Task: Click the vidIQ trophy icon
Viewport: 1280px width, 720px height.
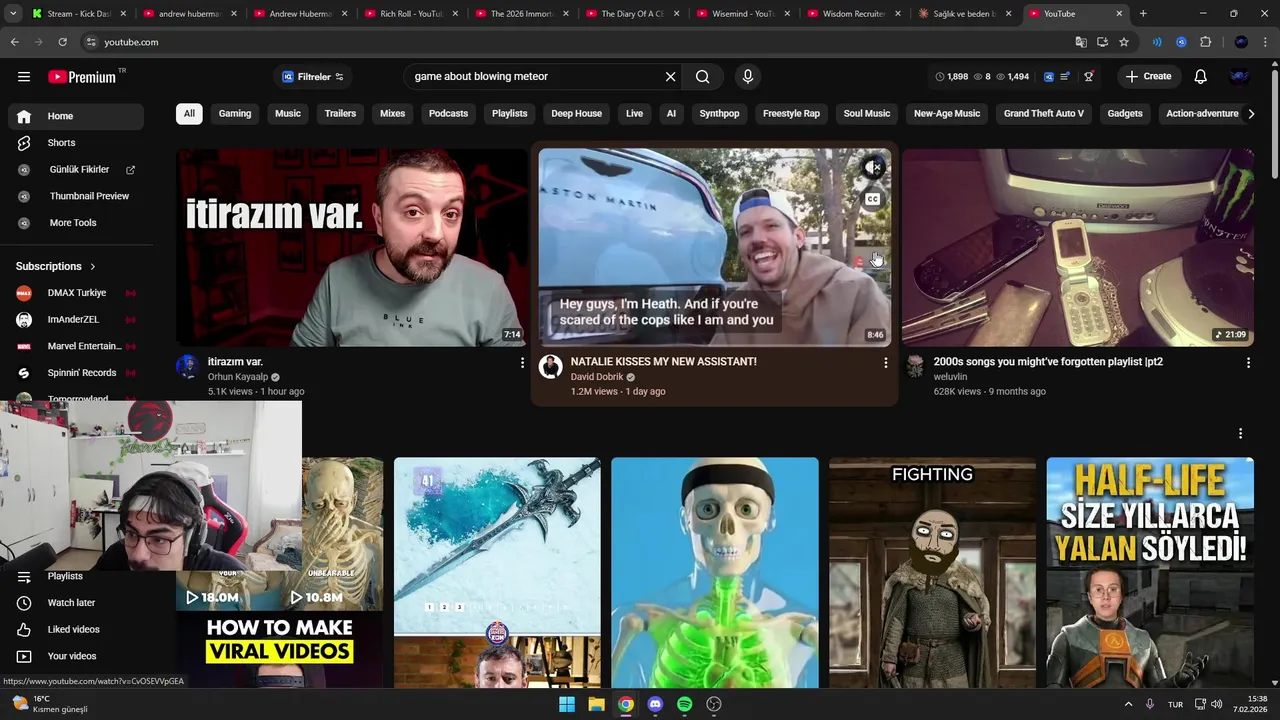Action: 1089,77
